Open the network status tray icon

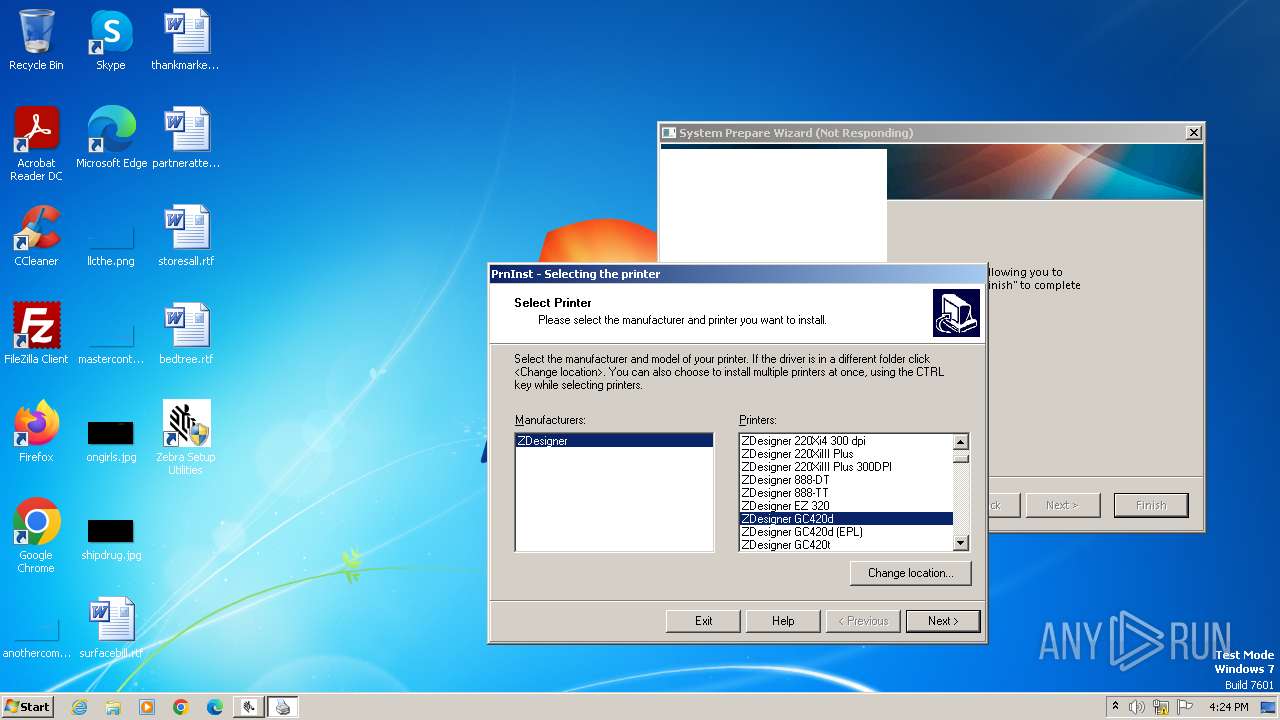click(x=1161, y=707)
